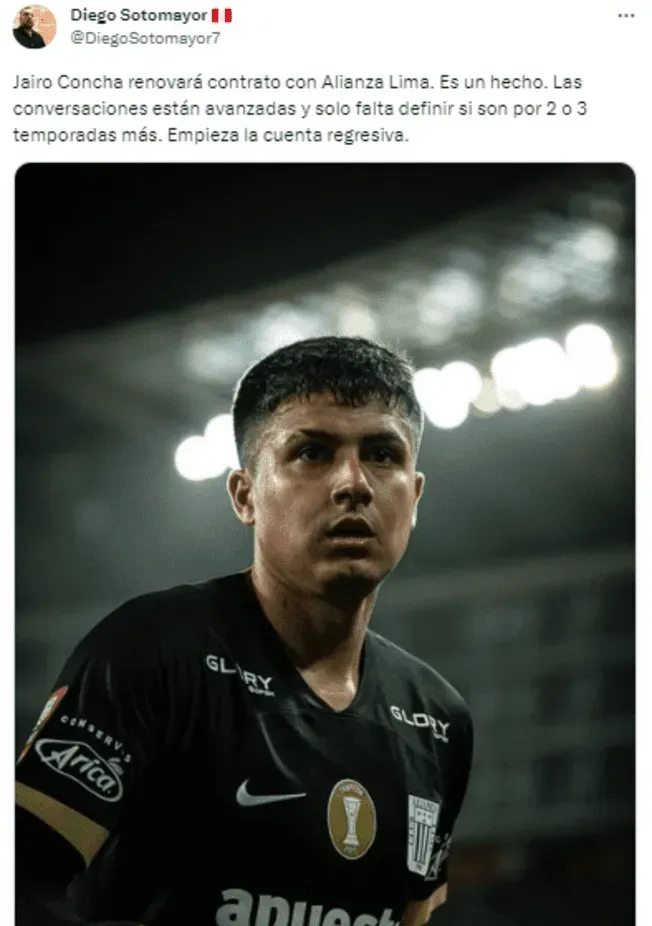Click the Glory logo on the right shoulder
The image size is (652, 926).
[x=420, y=722]
